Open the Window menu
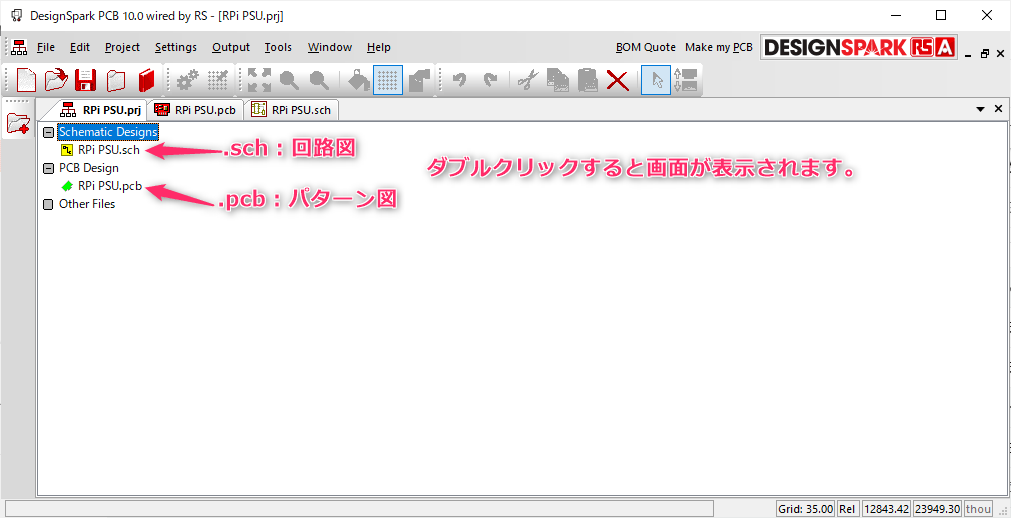The width and height of the screenshot is (1011, 518). coord(329,47)
